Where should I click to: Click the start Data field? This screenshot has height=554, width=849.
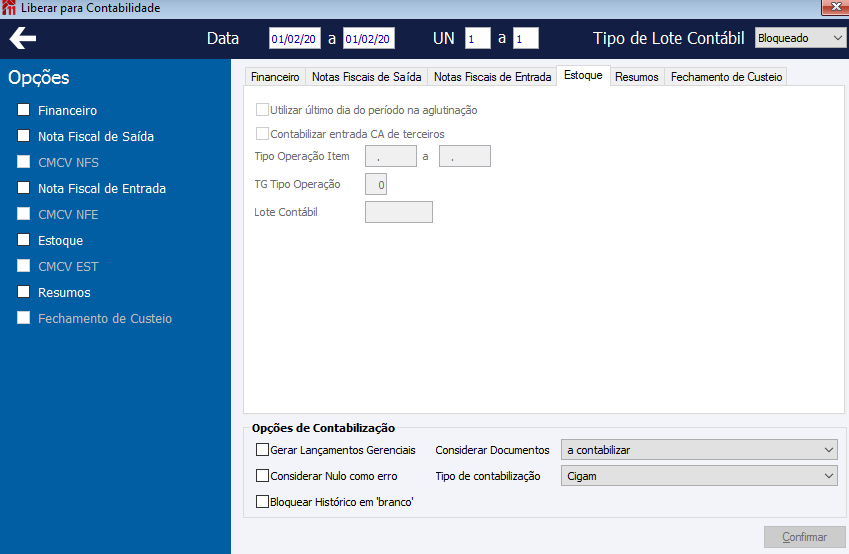295,38
